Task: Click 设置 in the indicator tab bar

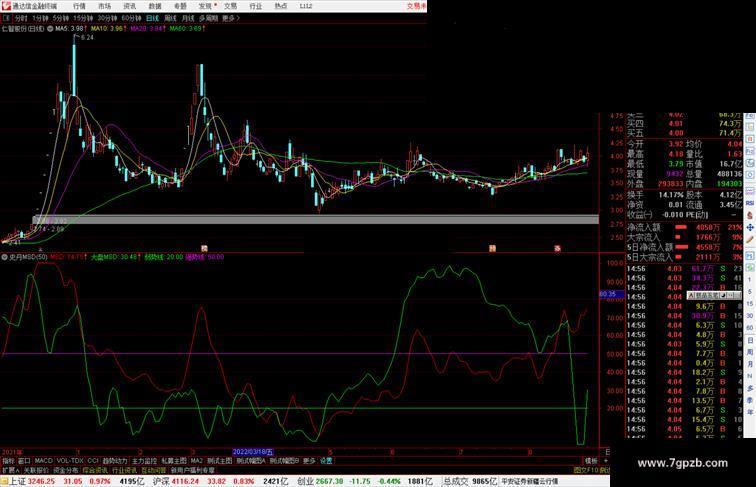Action: pos(326,461)
